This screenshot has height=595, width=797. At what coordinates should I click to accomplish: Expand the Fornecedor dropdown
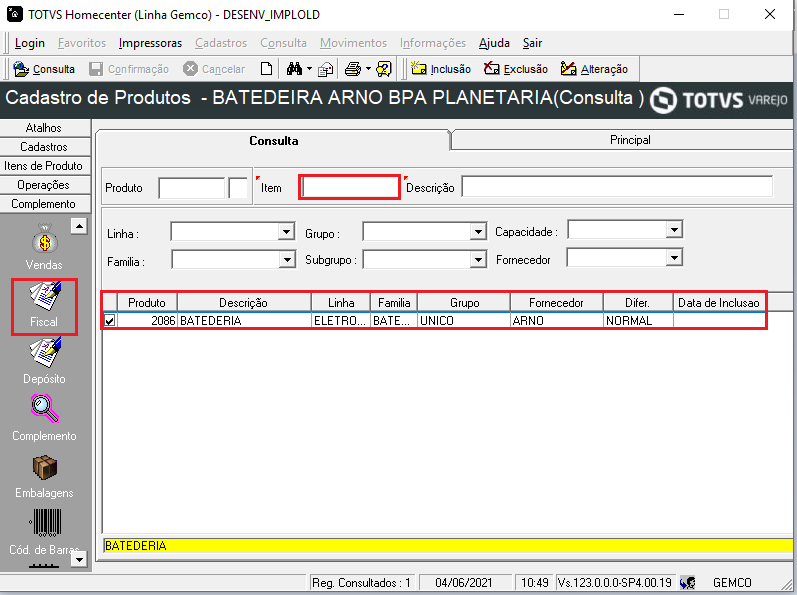674,258
